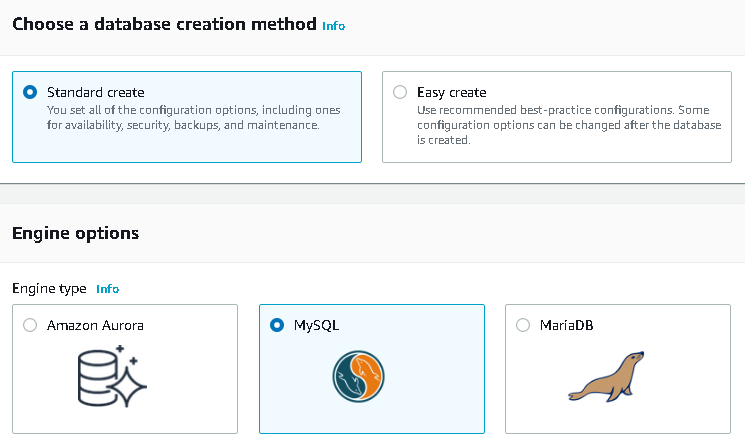Click the Engine options section heading
Viewport: 745px width, 443px height.
click(75, 233)
